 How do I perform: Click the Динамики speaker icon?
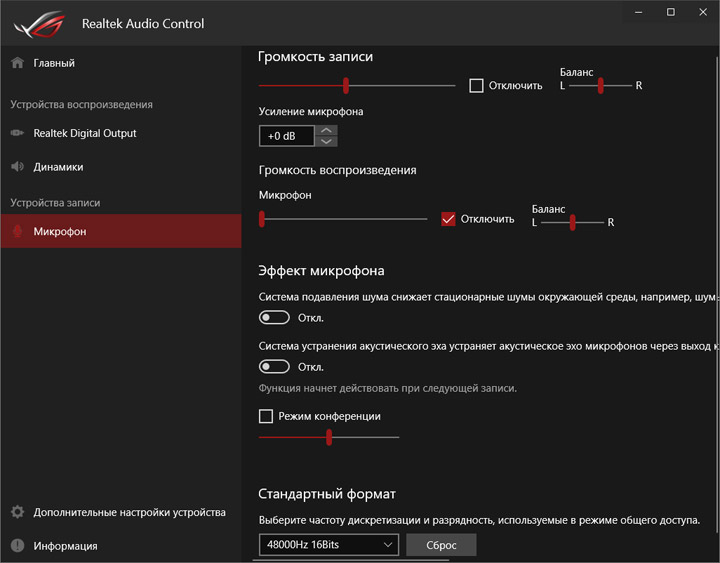[17, 167]
